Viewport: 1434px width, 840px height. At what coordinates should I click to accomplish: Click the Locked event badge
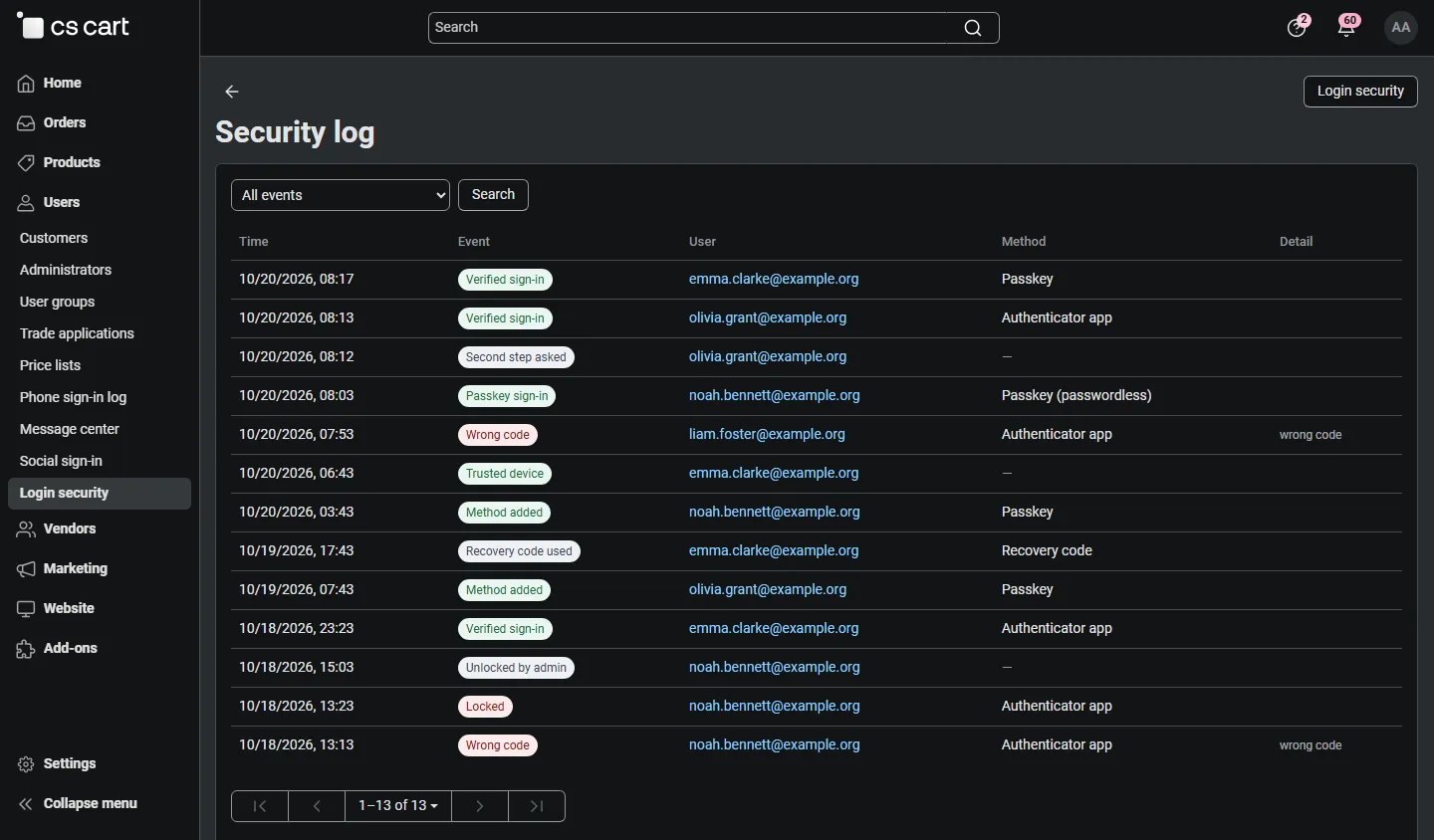coord(485,707)
